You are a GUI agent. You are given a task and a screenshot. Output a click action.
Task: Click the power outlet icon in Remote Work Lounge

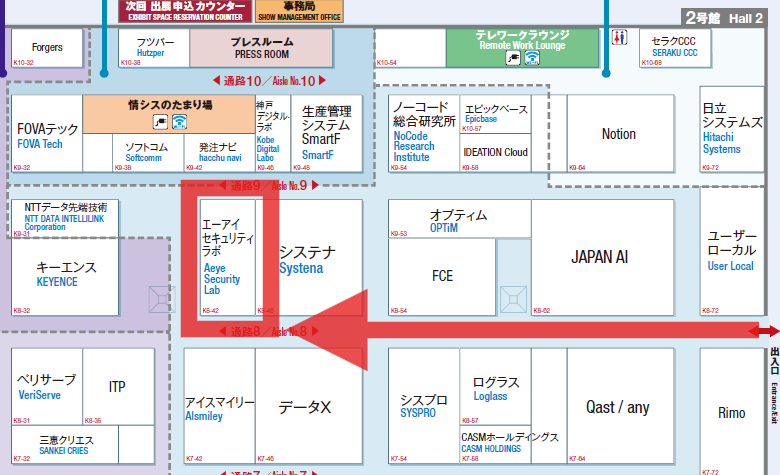[x=513, y=59]
